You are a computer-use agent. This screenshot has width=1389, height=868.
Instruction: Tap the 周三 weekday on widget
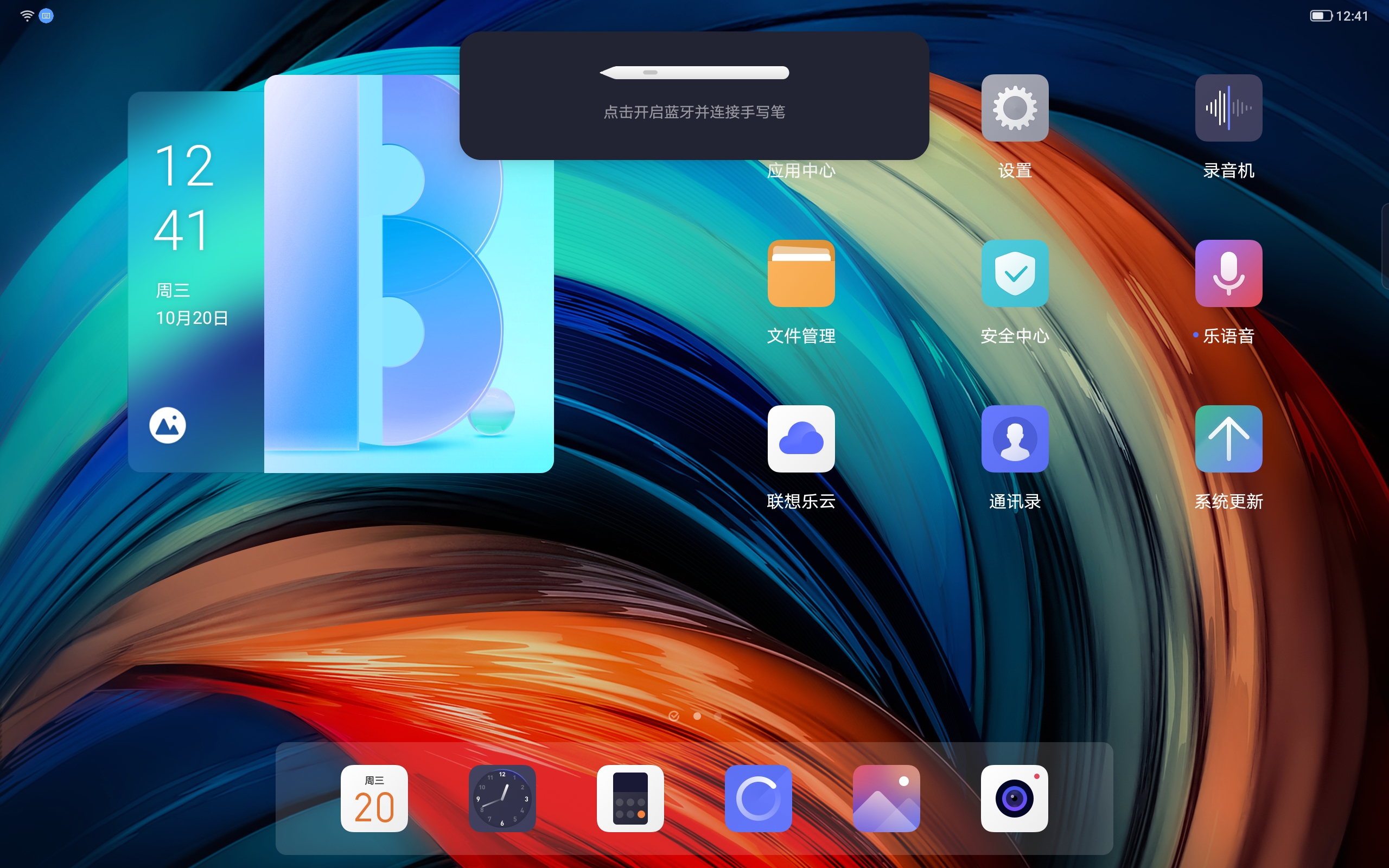pos(173,290)
